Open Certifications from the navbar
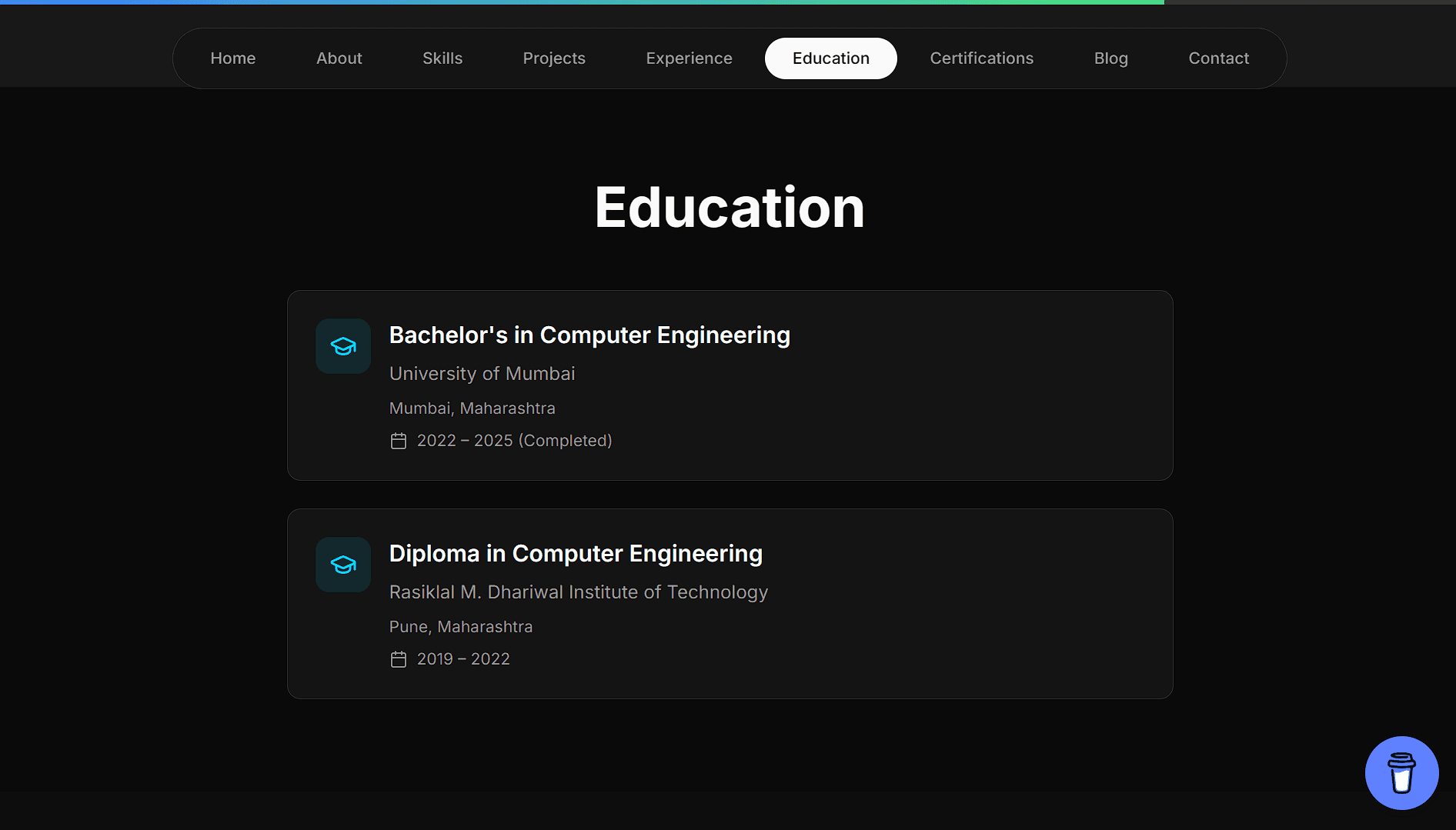The image size is (1456, 830). coord(981,58)
